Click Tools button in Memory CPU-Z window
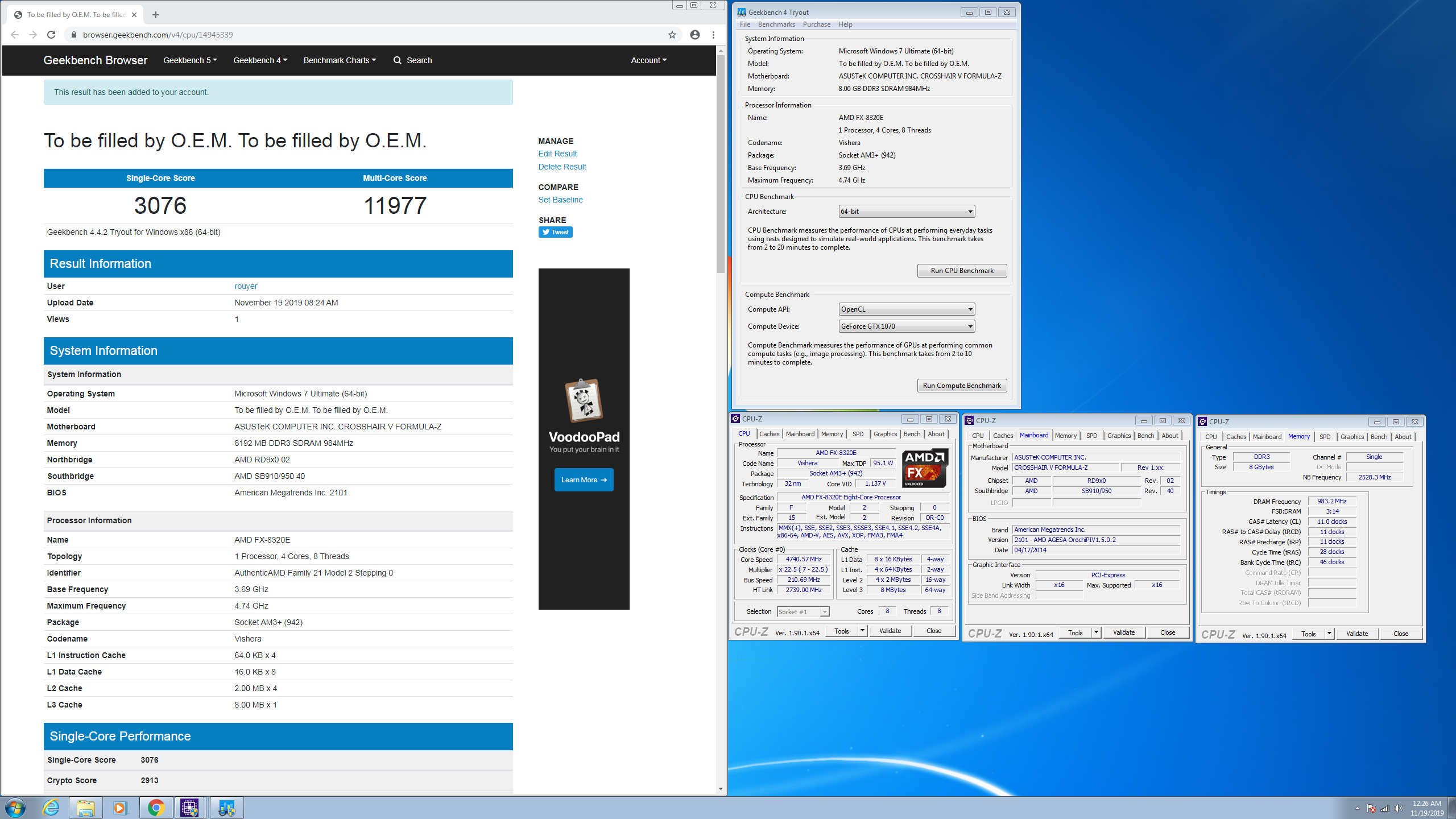The width and height of the screenshot is (1456, 819). pyautogui.click(x=1308, y=634)
